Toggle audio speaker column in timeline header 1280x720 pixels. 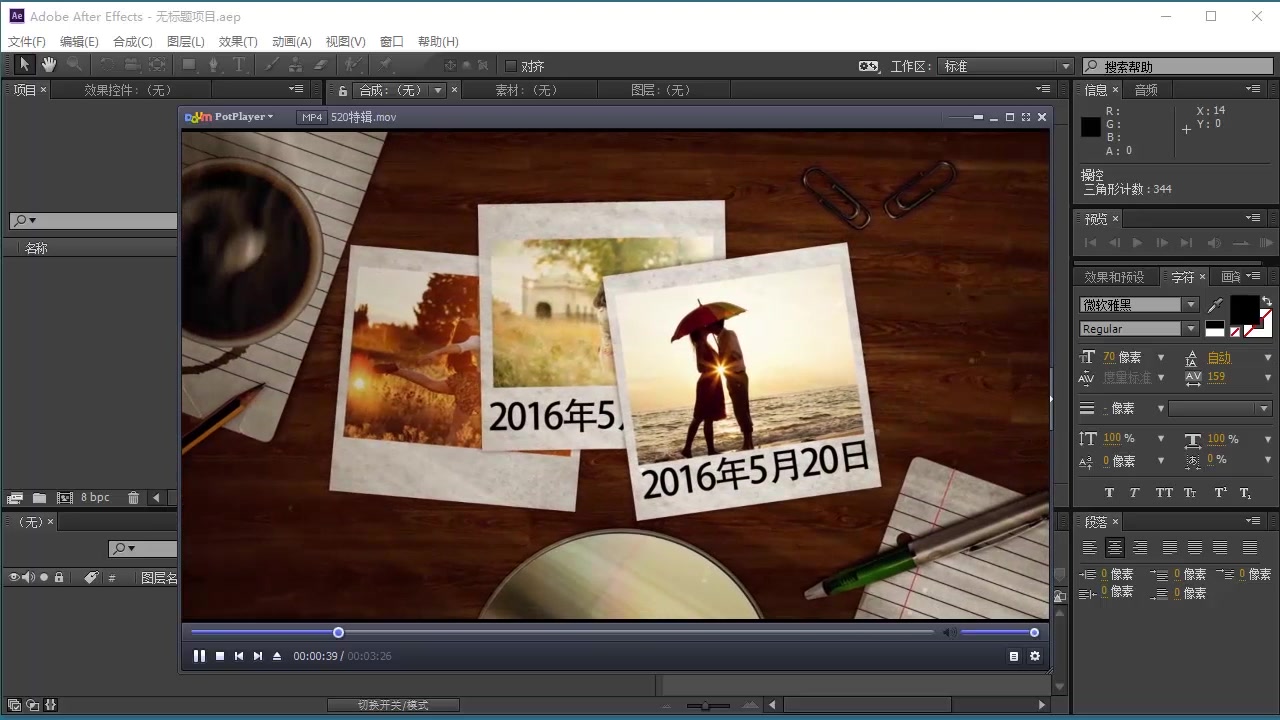pos(28,577)
